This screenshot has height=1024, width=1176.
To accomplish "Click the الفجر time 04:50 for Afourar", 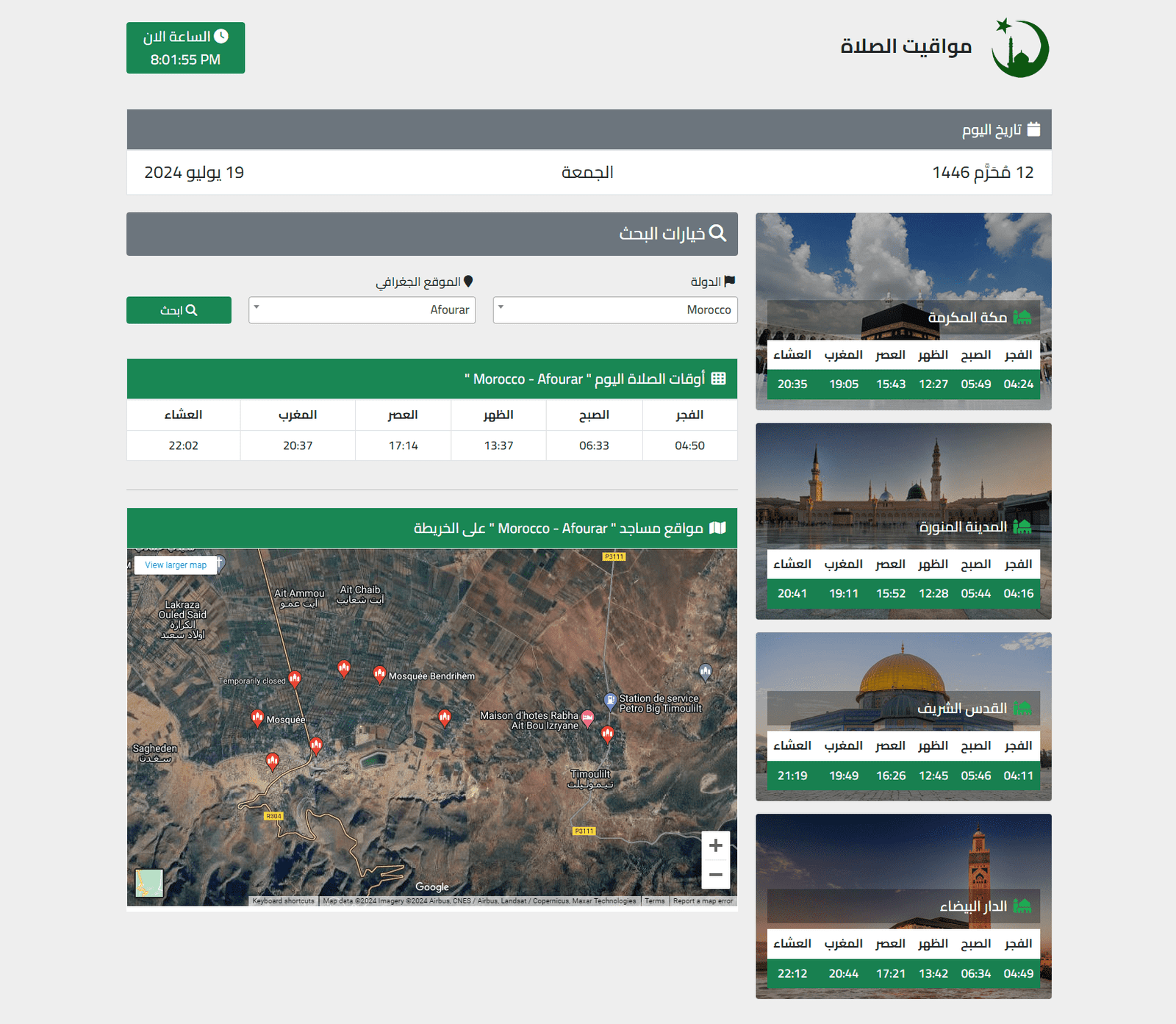I will pyautogui.click(x=689, y=445).
